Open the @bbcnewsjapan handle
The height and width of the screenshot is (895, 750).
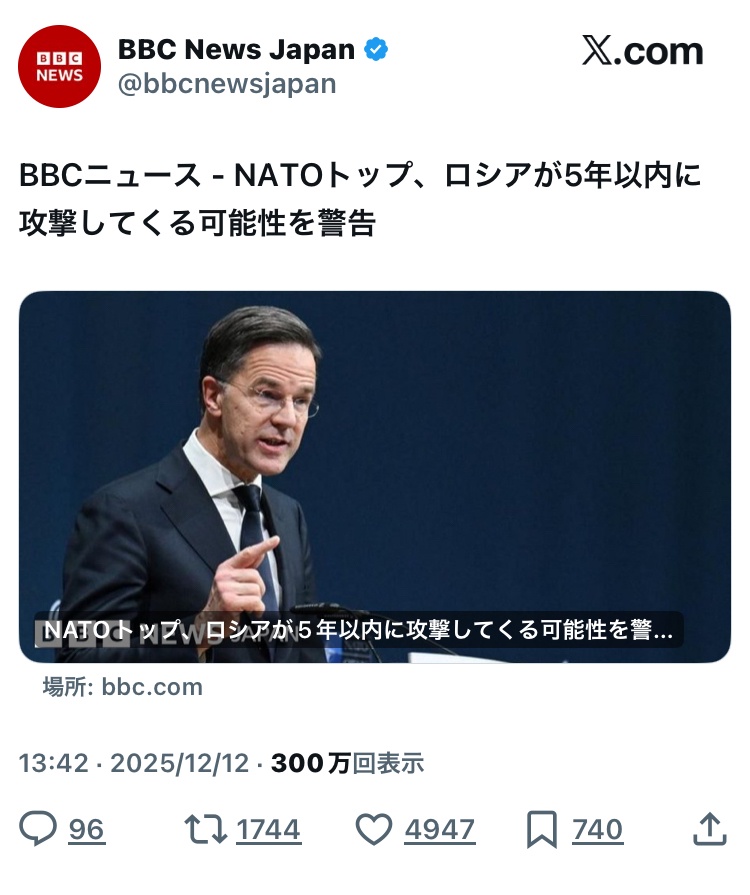click(227, 84)
